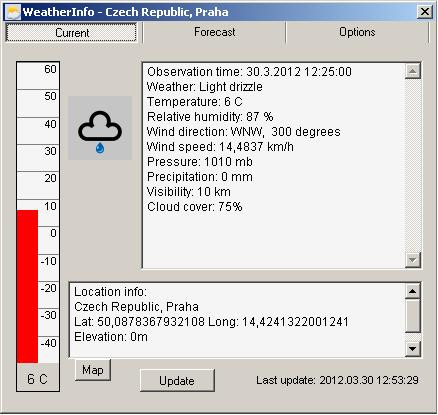438x415 pixels.
Task: Click 'Wind speed: 14,4837 km/h' line
Action: [220, 147]
